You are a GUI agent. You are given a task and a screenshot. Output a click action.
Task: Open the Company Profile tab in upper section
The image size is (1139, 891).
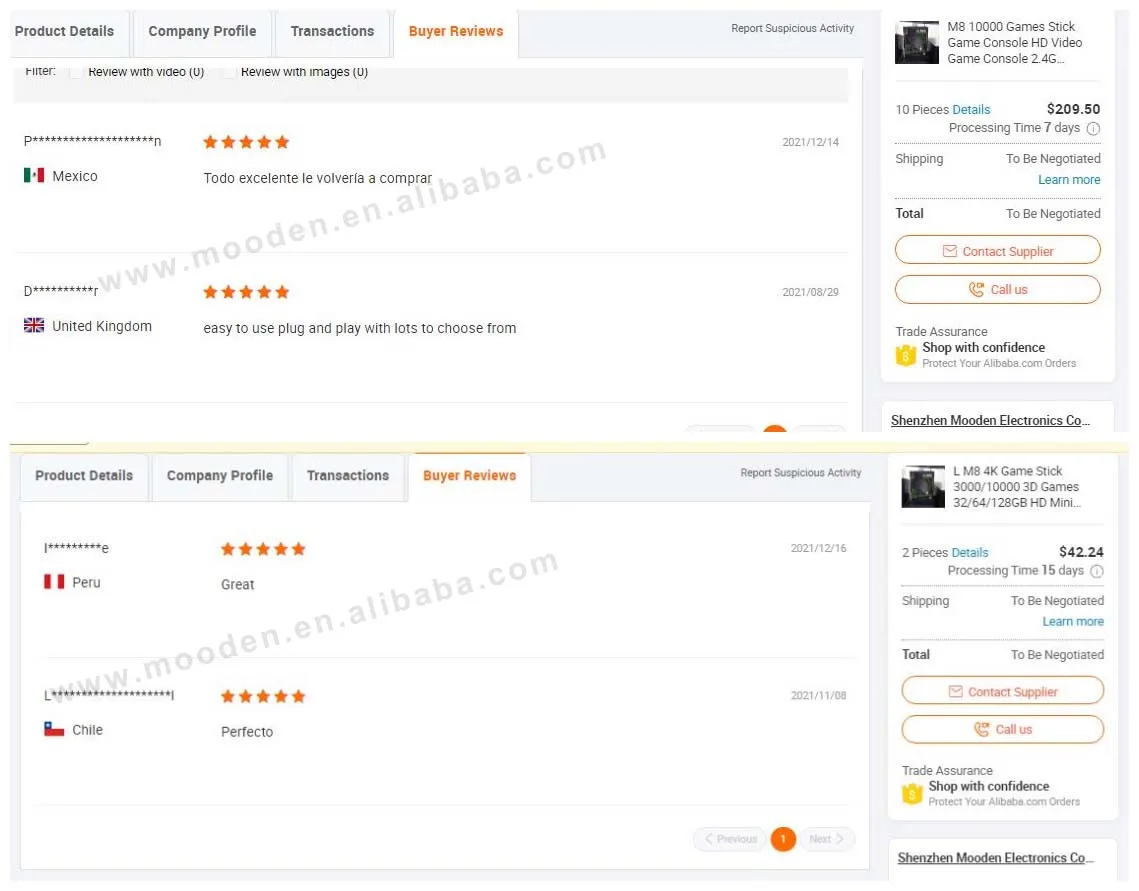[202, 31]
